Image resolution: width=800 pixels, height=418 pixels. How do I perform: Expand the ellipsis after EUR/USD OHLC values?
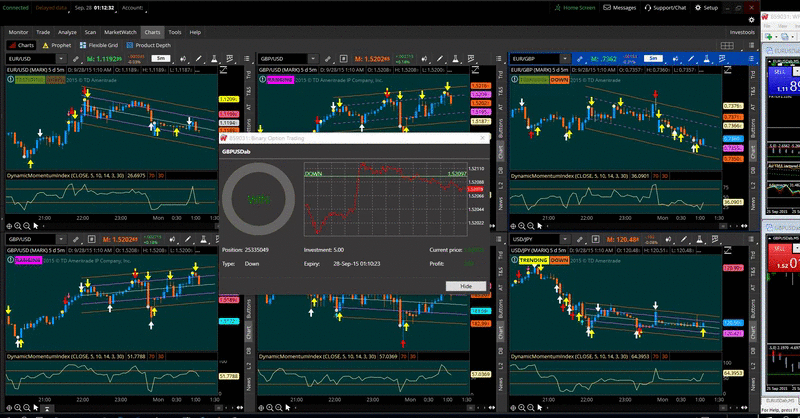[x=197, y=70]
